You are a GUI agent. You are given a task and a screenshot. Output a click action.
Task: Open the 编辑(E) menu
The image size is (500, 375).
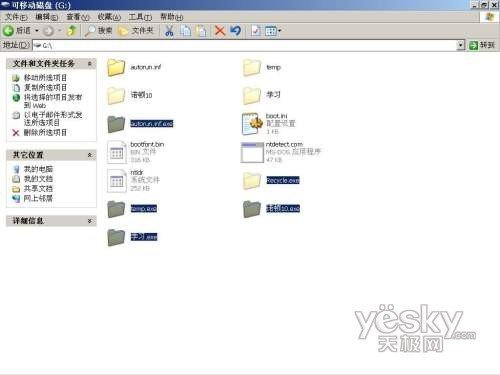point(46,17)
